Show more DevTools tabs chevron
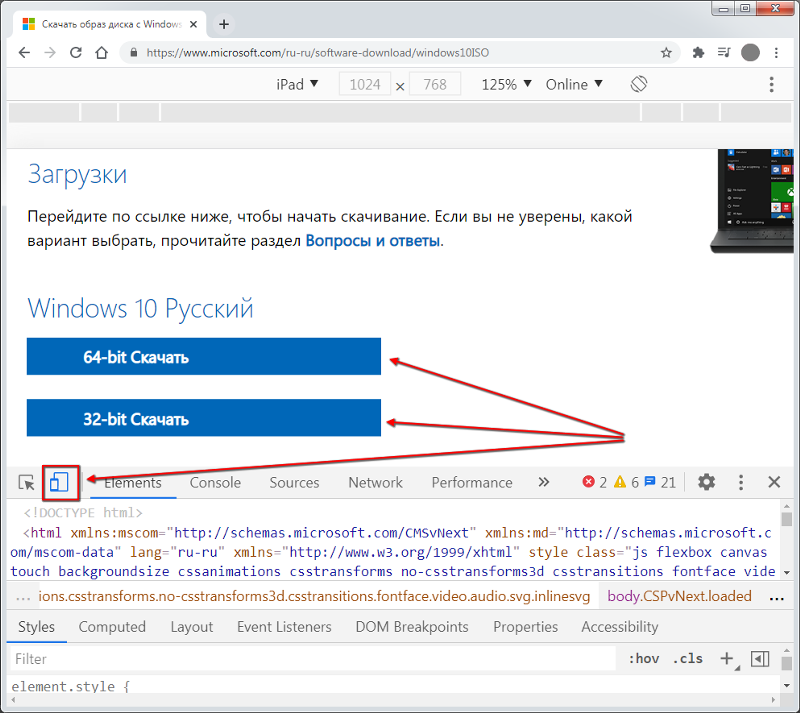The image size is (800, 713). tap(544, 482)
